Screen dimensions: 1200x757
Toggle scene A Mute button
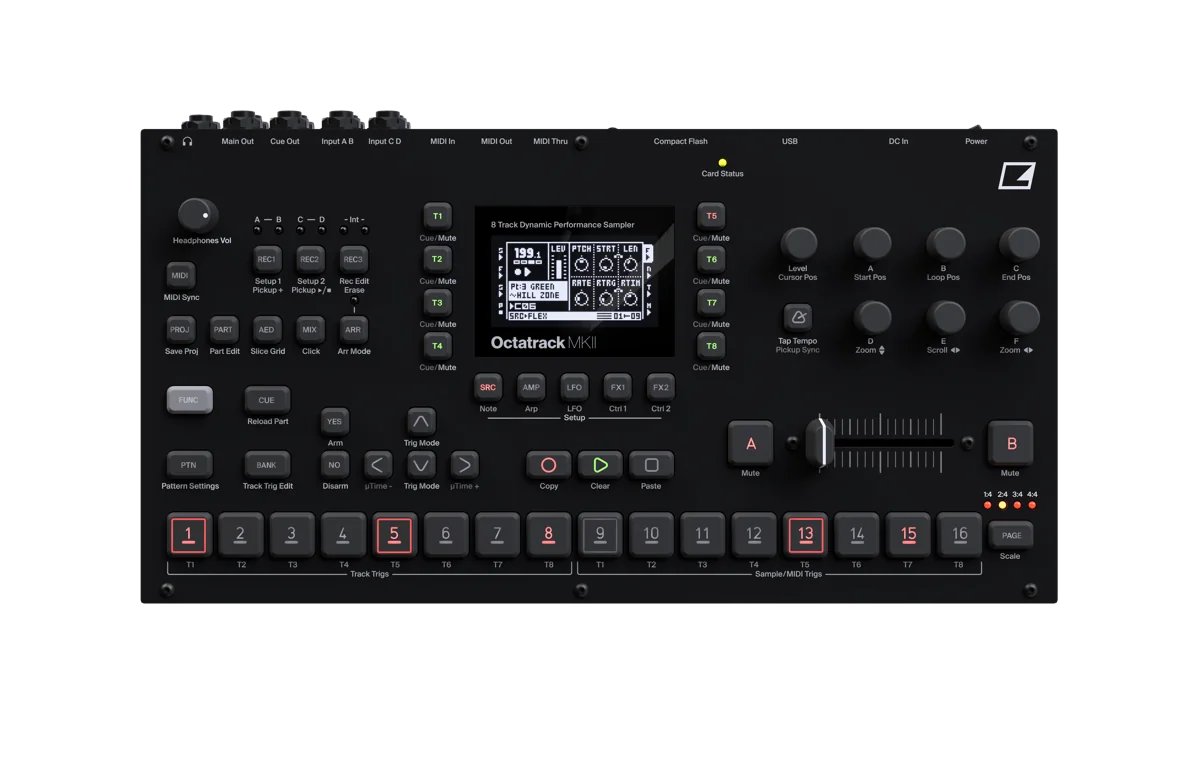pos(750,444)
